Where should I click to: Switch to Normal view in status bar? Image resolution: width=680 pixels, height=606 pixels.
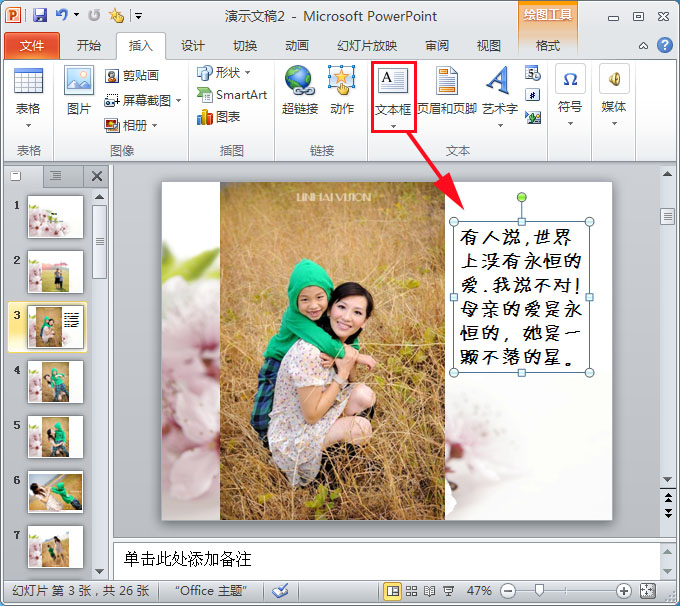(x=392, y=591)
